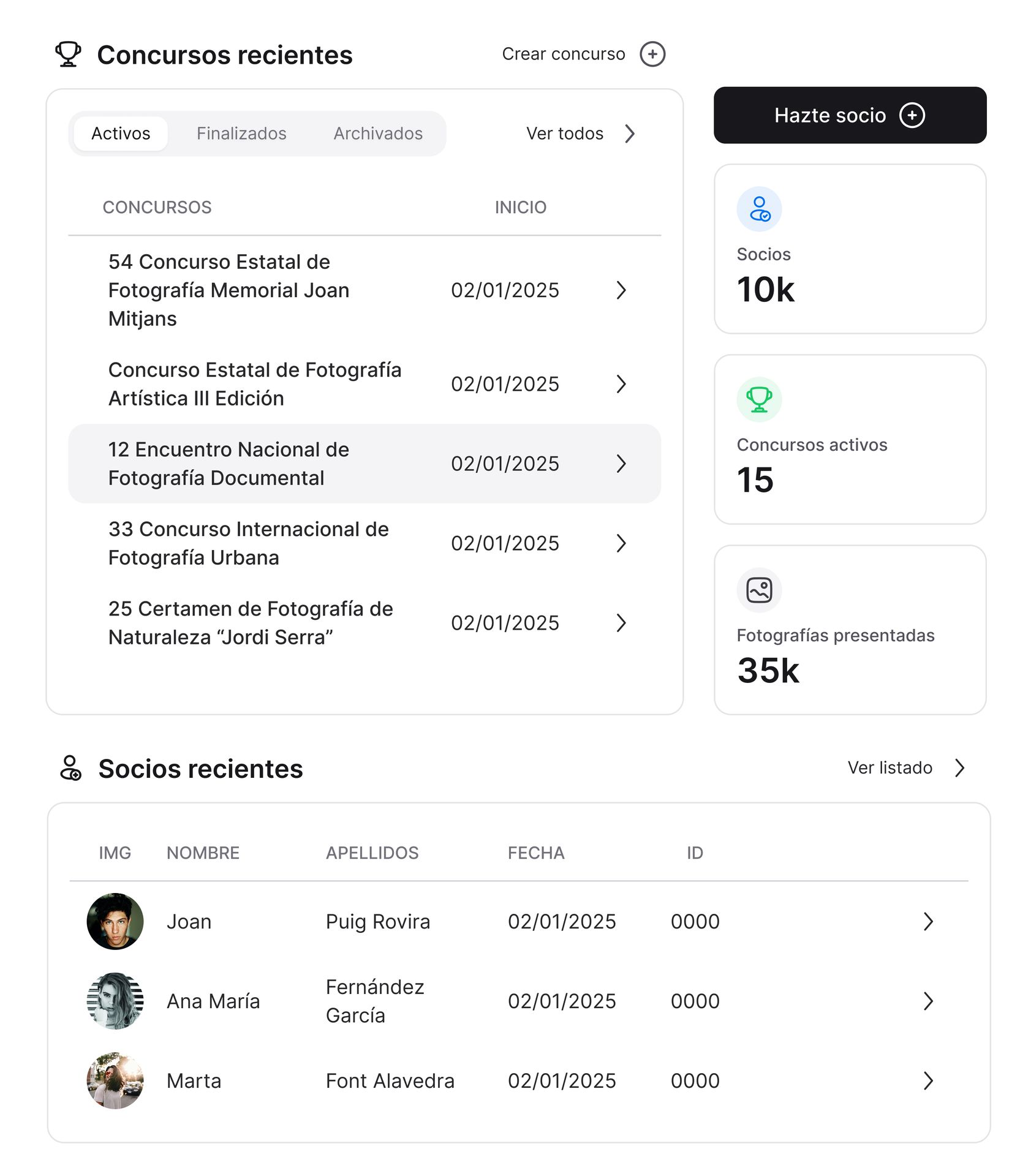1031x1176 pixels.
Task: Open chevron on Marta Font Alavedra row
Action: point(928,1080)
